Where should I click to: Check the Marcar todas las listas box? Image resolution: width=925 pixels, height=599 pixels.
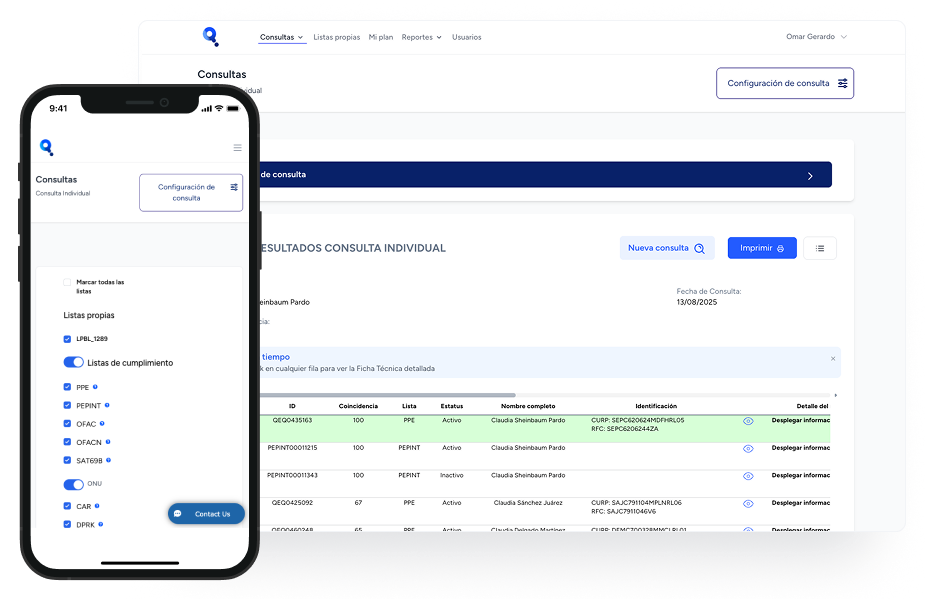click(x=67, y=283)
